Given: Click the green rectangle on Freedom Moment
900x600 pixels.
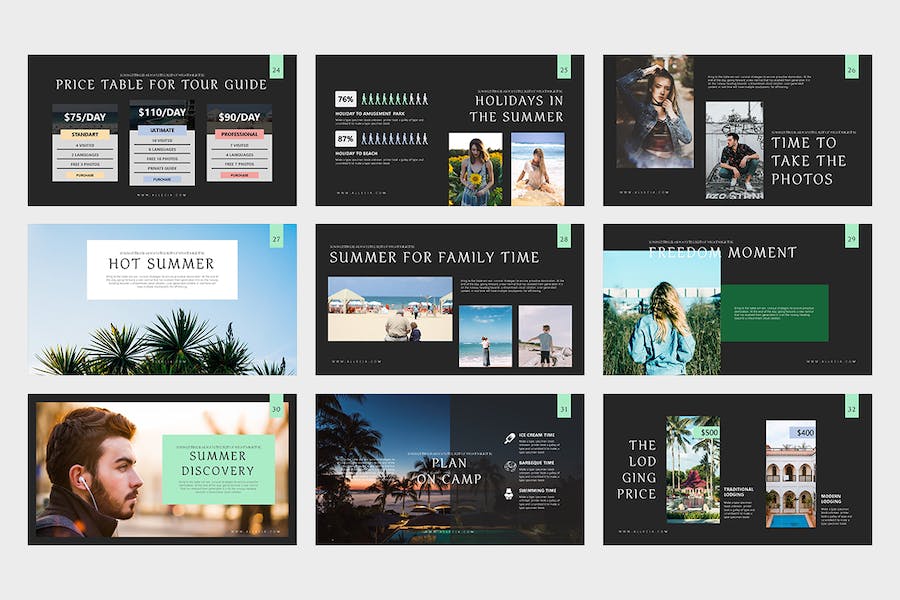Looking at the screenshot, I should (774, 313).
